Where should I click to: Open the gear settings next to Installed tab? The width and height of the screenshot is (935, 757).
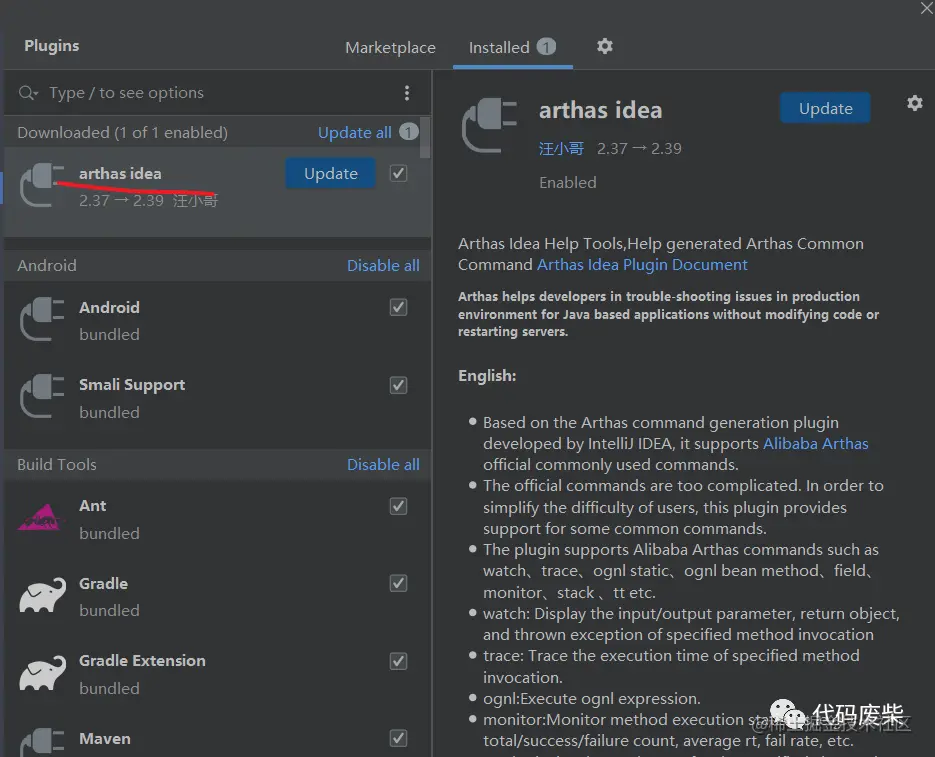[x=604, y=46]
